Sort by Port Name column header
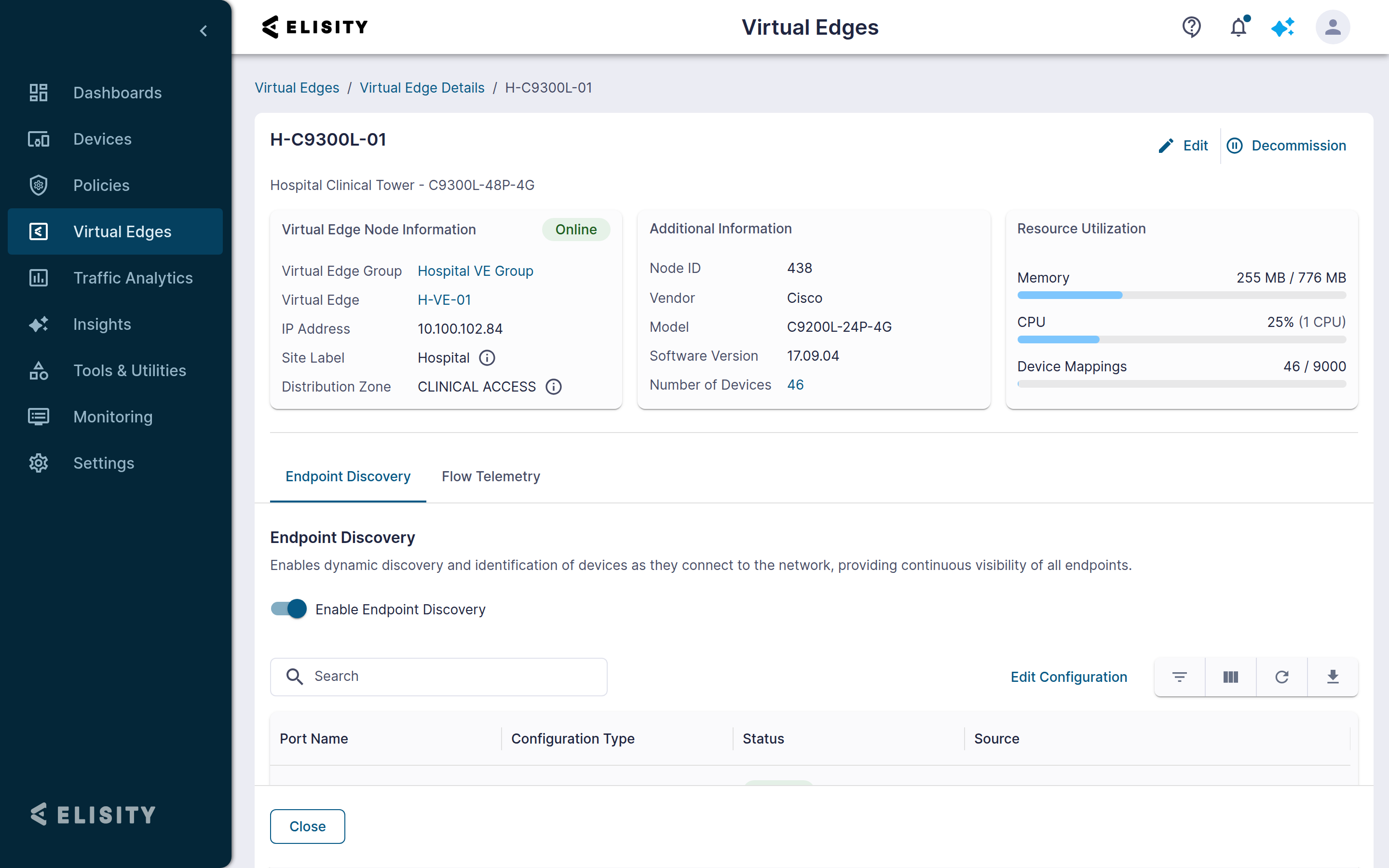1389x868 pixels. pyautogui.click(x=314, y=738)
